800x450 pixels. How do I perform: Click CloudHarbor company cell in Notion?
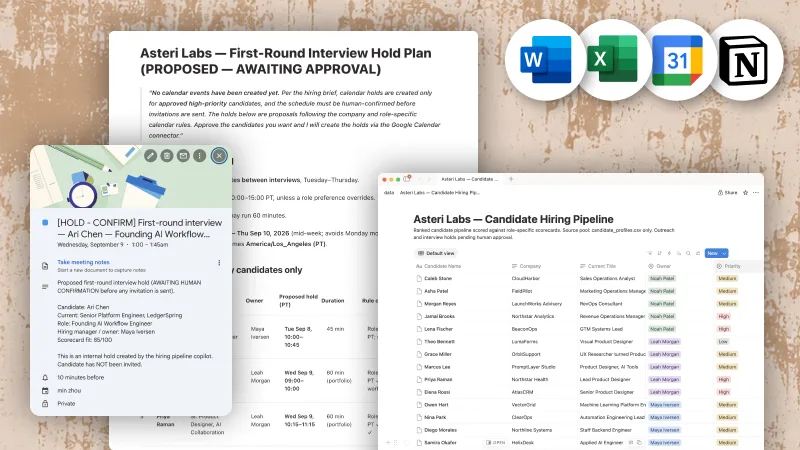pos(526,279)
